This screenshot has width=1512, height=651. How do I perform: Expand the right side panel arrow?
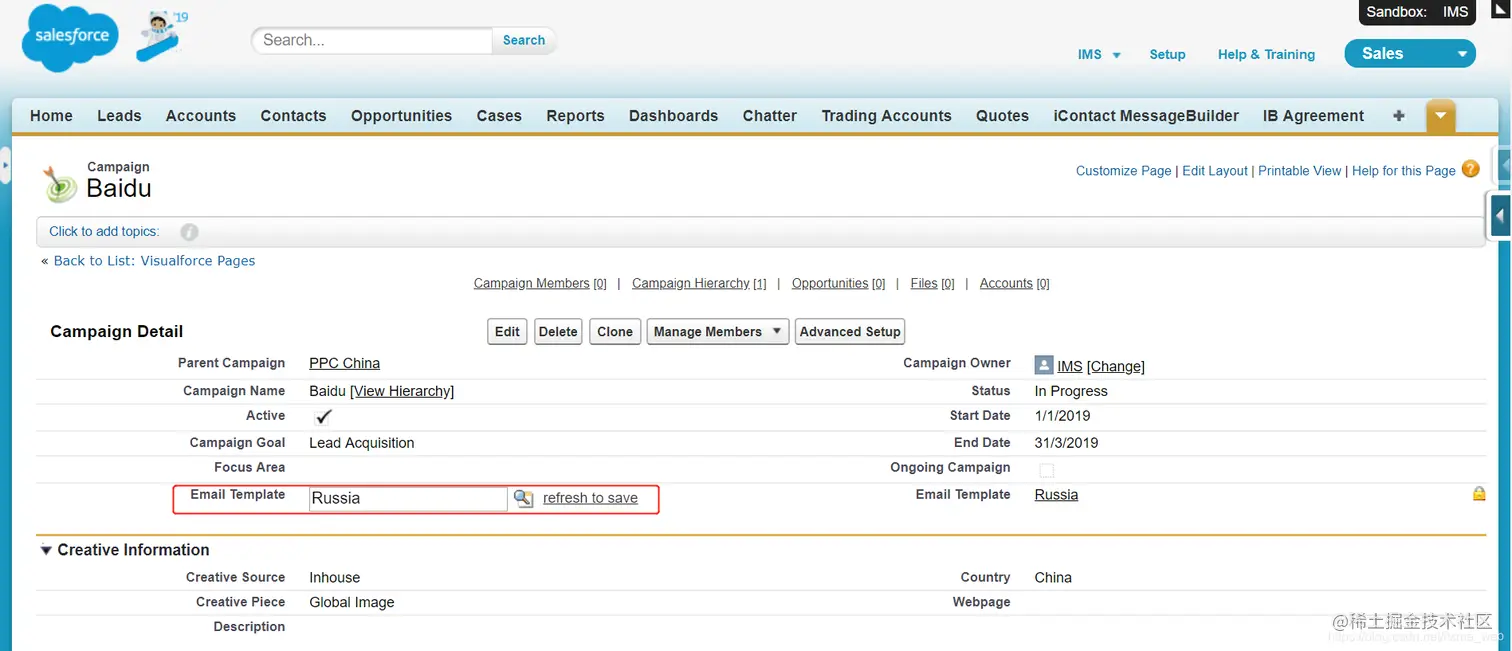tap(1499, 216)
